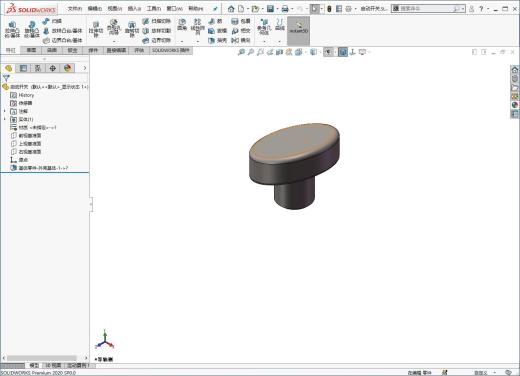Select the Top Plane in tree
This screenshot has height=376, width=520.
point(26,143)
